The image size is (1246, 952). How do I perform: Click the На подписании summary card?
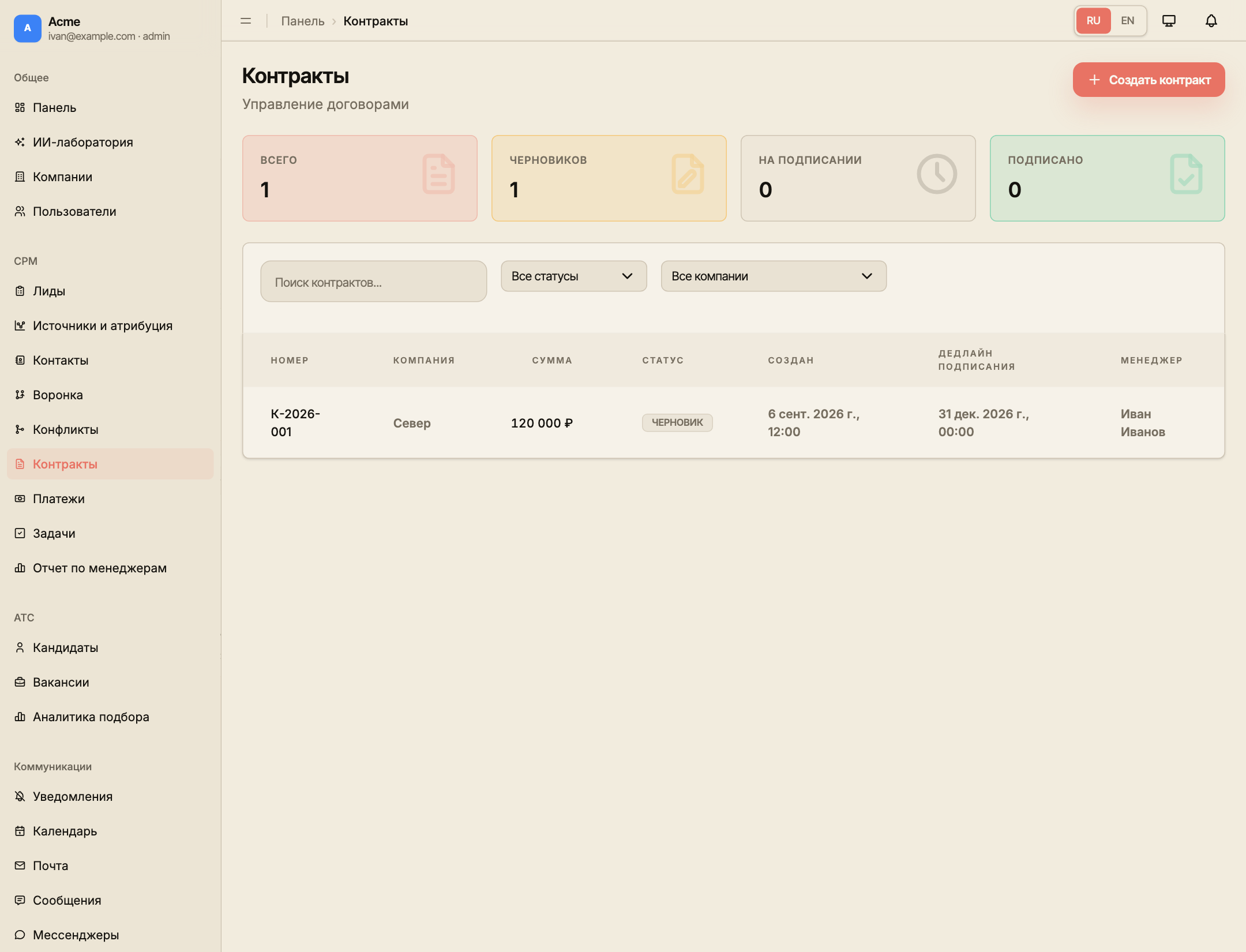tap(858, 178)
